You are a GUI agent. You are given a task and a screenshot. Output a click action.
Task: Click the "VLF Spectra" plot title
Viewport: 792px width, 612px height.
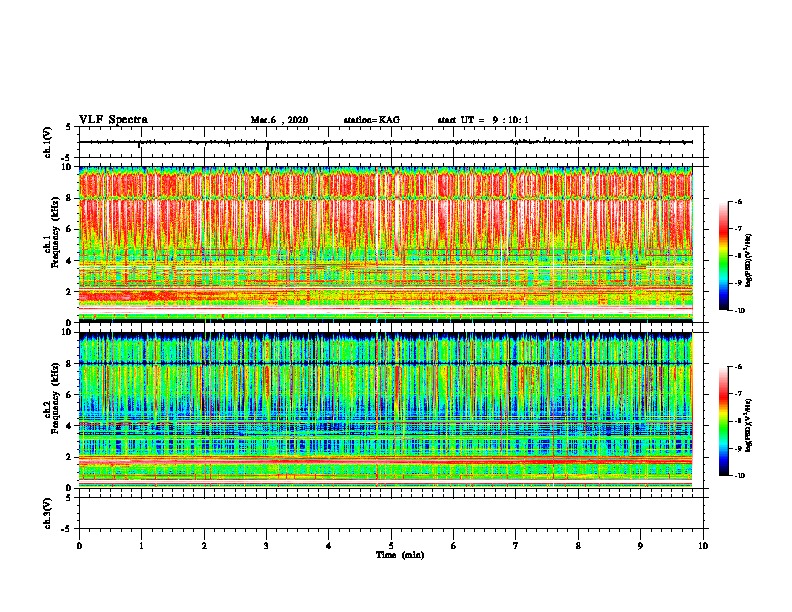click(x=113, y=120)
